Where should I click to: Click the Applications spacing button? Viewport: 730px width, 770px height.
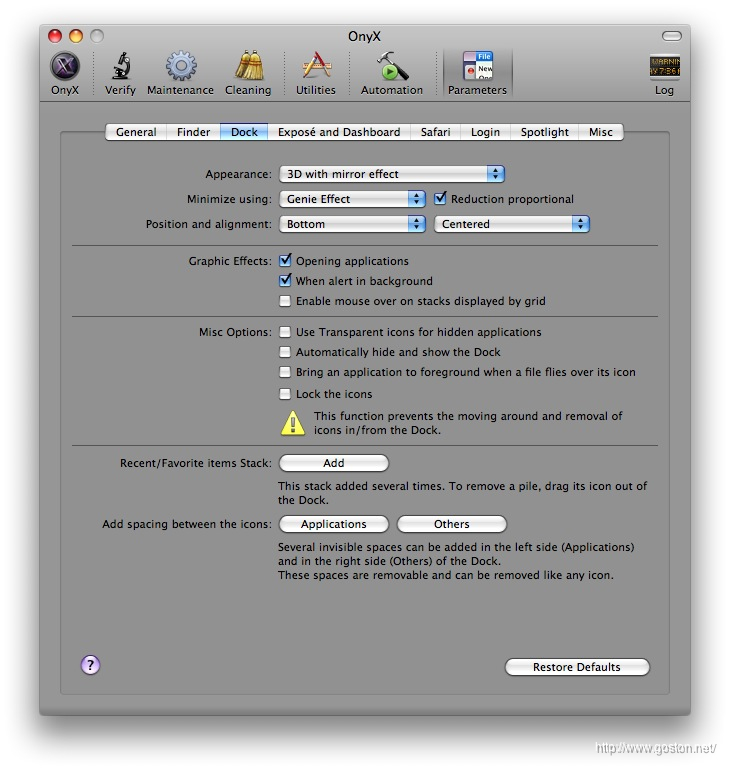334,524
